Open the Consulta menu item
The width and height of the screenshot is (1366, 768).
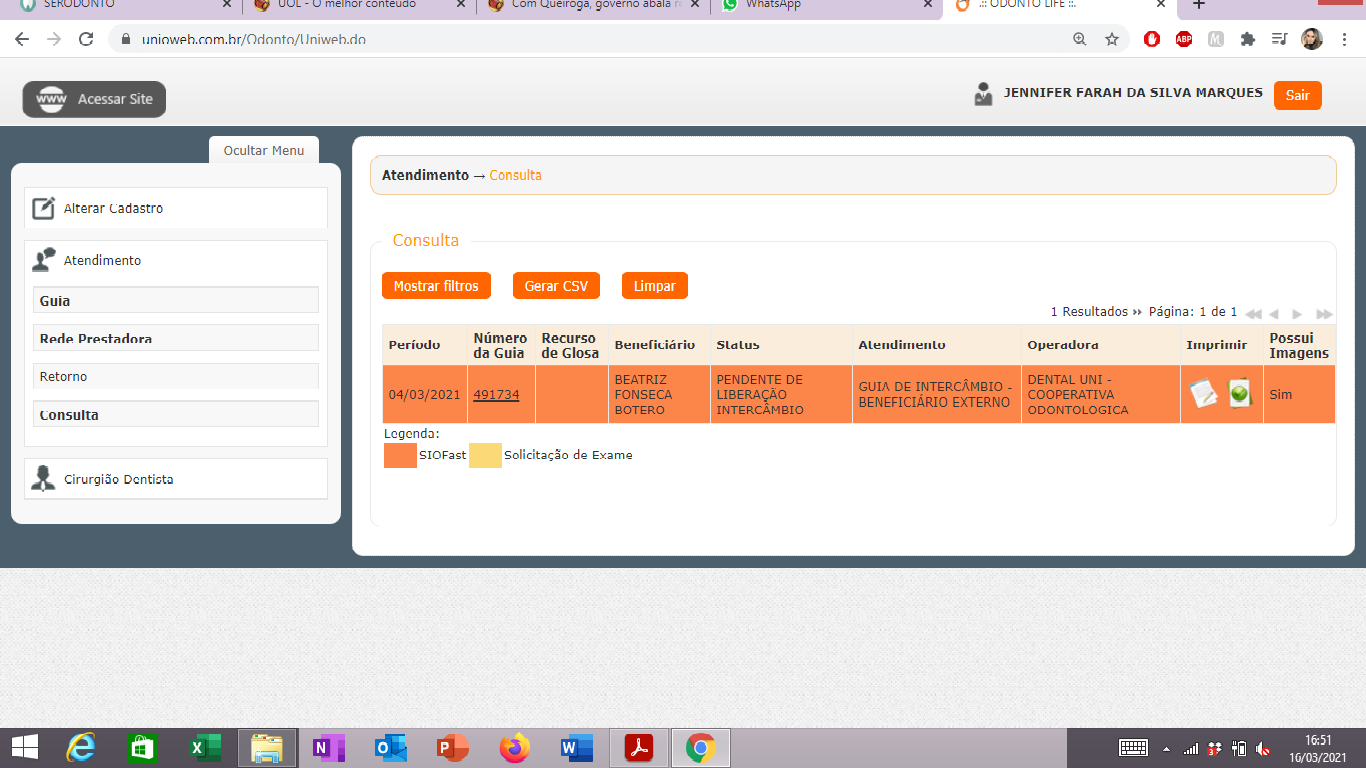click(176, 414)
